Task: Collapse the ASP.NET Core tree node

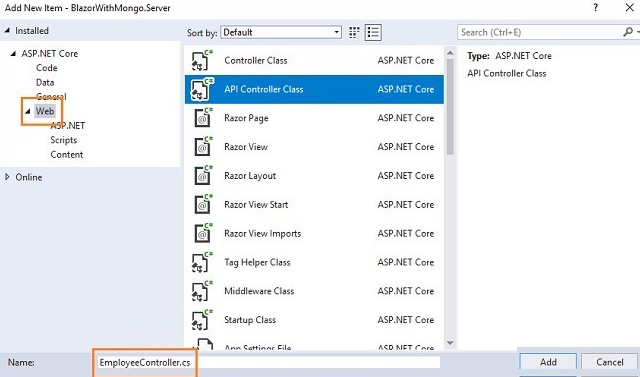Action: point(13,53)
